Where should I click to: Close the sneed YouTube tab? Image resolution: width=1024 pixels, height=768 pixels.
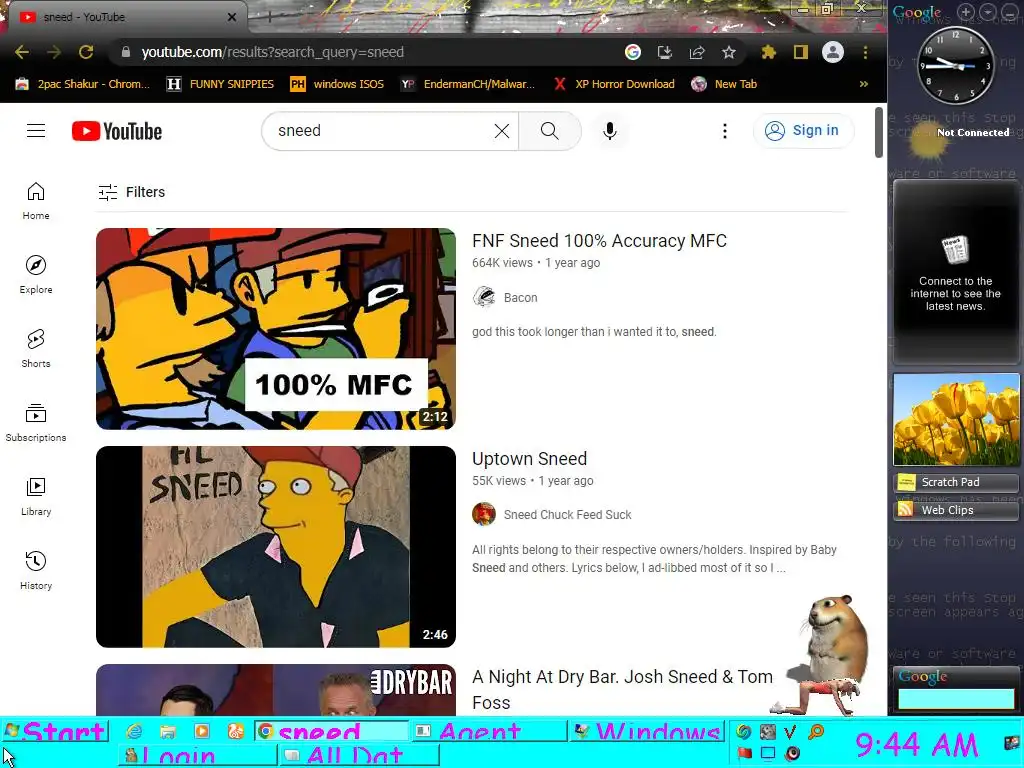[232, 17]
